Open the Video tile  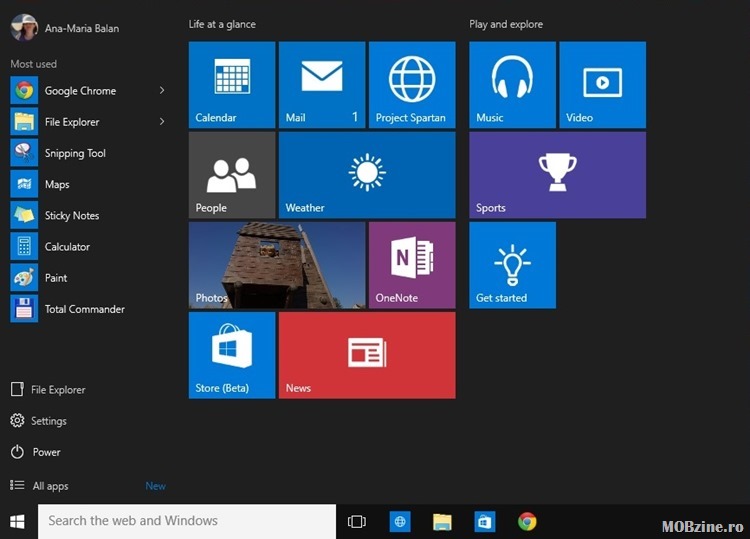pos(603,85)
